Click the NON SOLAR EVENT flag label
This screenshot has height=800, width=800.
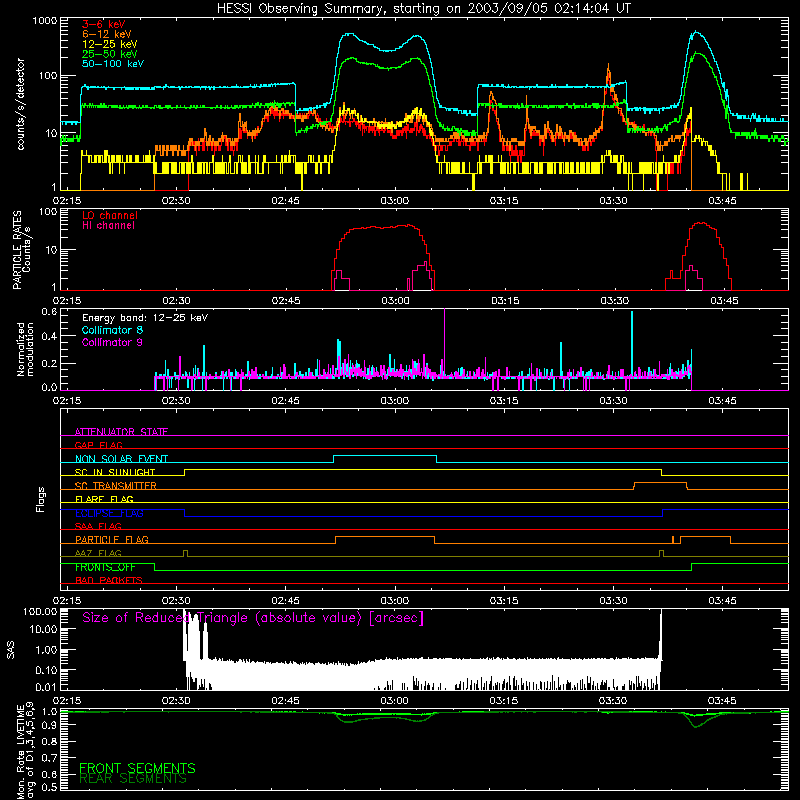pos(121,459)
